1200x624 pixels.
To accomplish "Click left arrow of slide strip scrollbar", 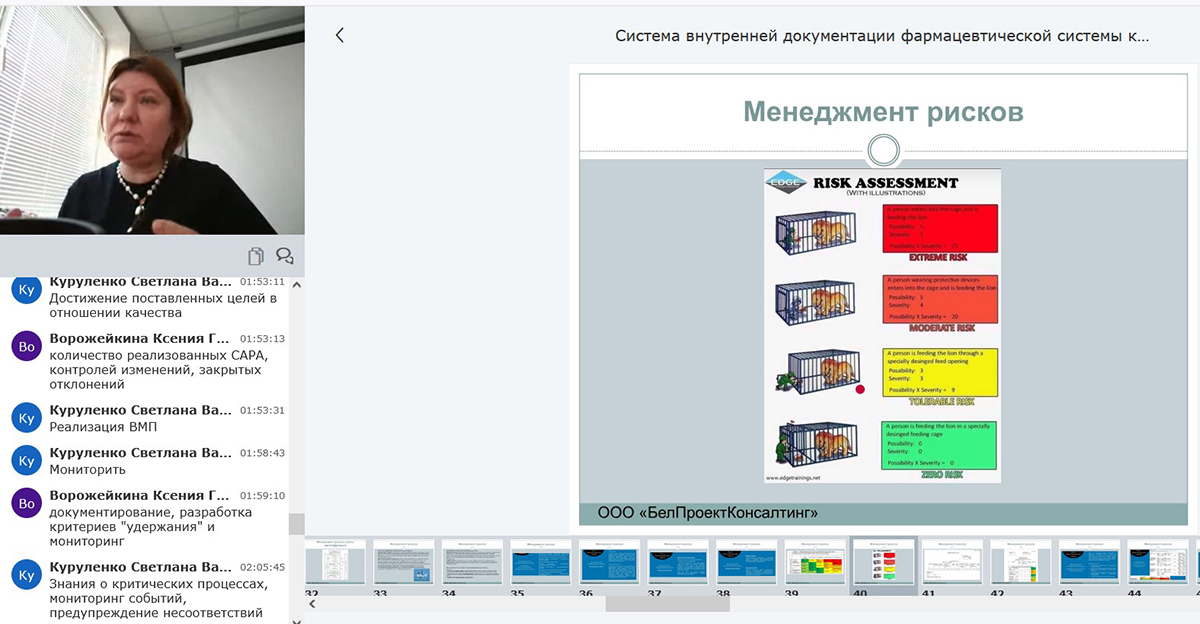I will point(312,604).
